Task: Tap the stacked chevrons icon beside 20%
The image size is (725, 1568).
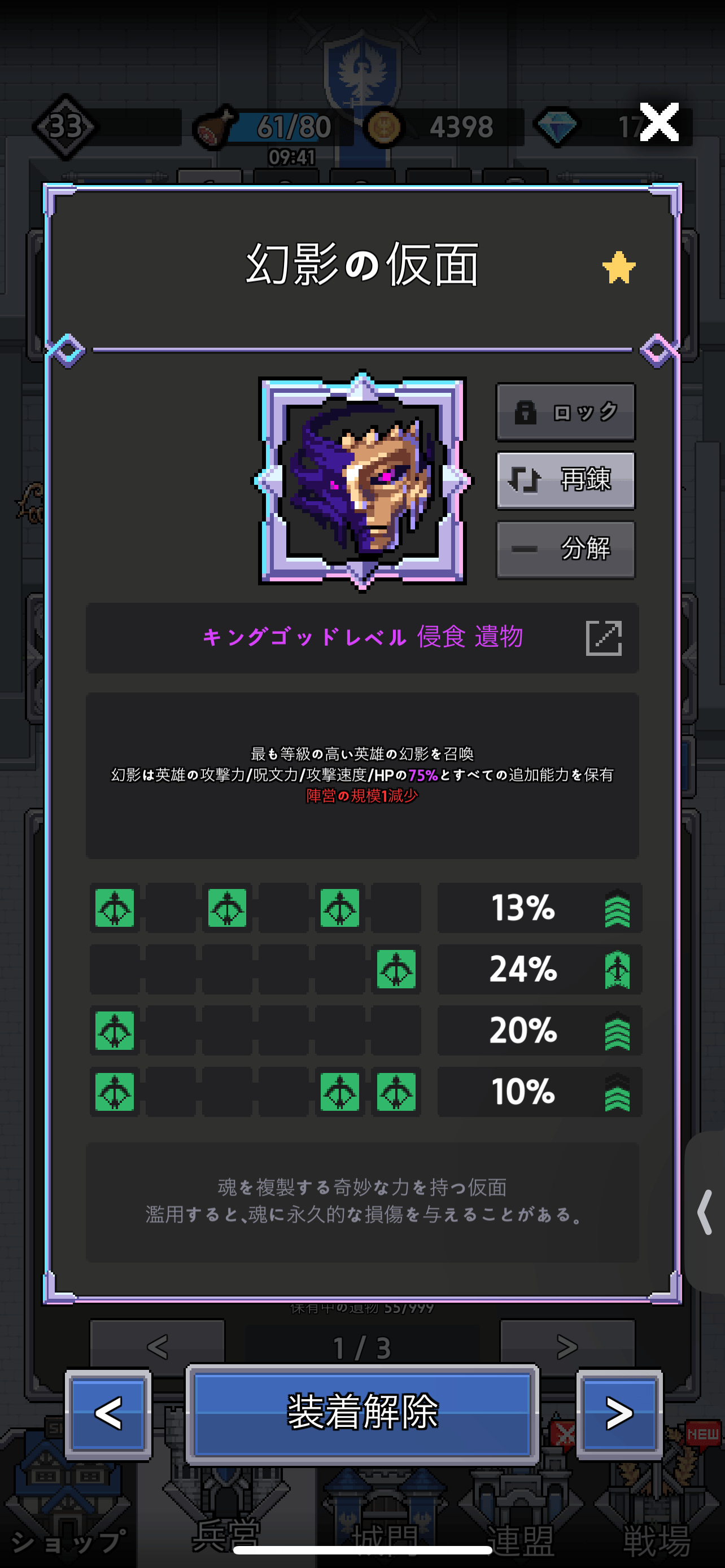Action: click(x=617, y=1031)
